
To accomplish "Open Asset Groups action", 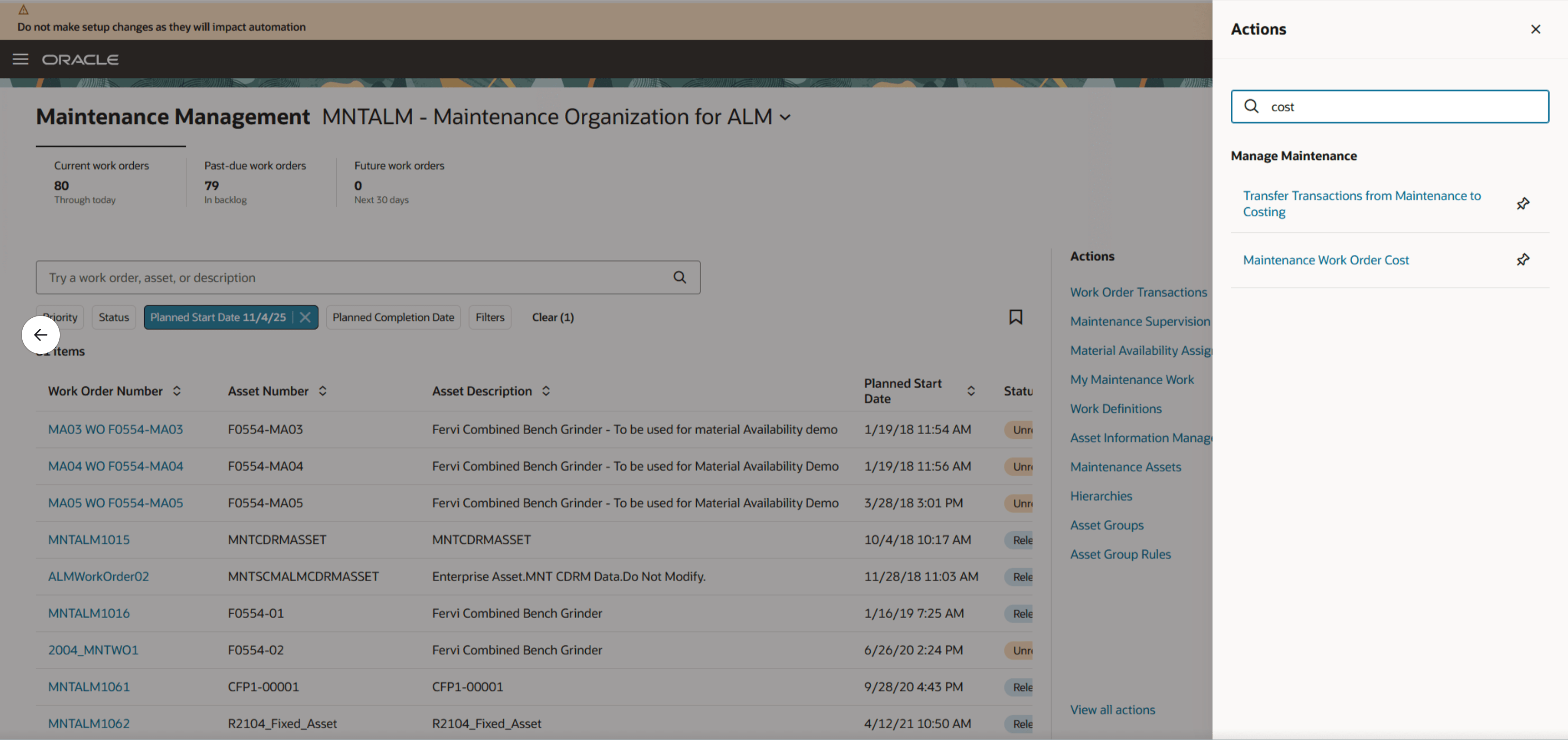I will (x=1107, y=525).
